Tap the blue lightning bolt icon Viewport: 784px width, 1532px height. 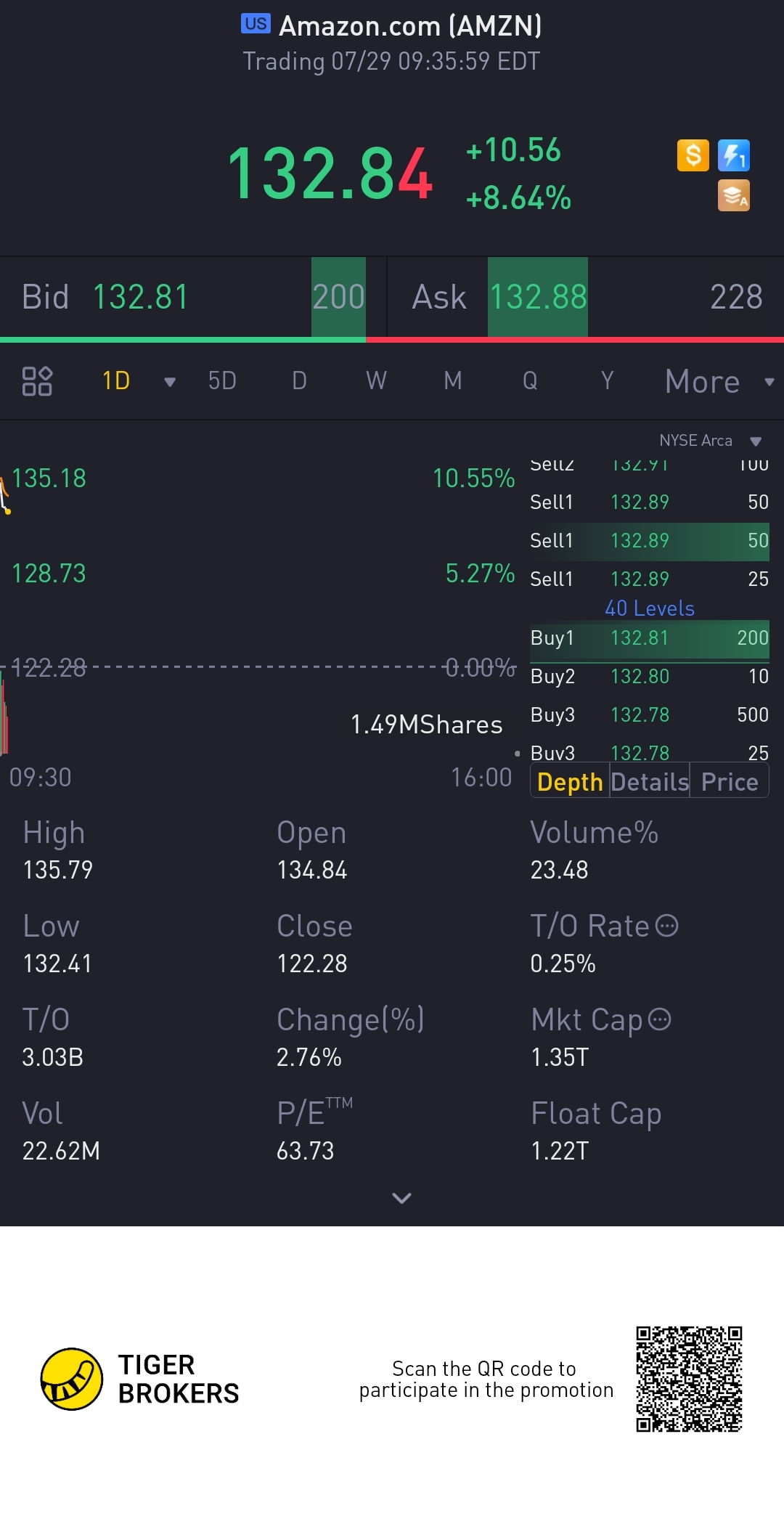click(x=734, y=155)
